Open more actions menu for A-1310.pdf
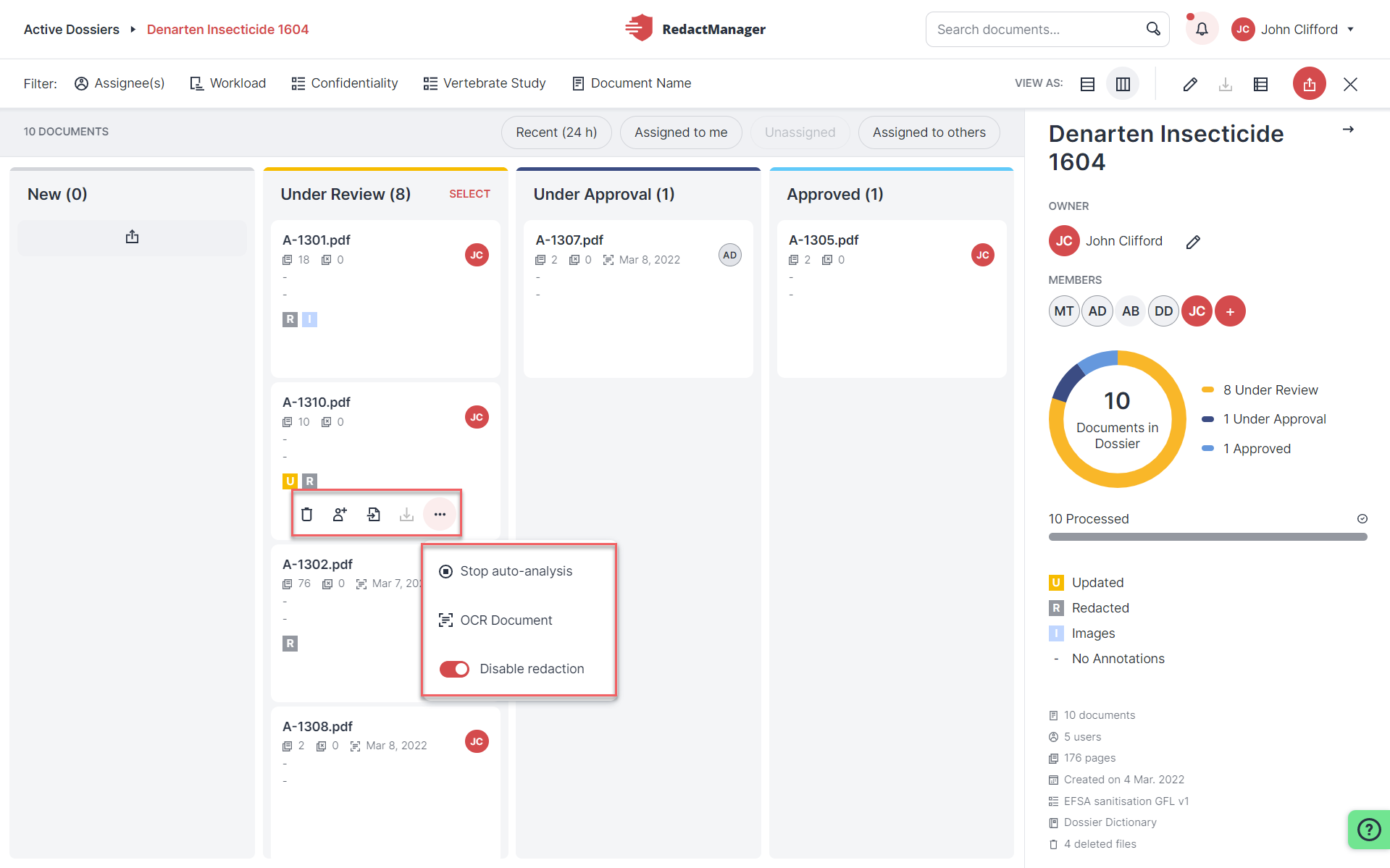Image resolution: width=1390 pixels, height=868 pixels. pyautogui.click(x=440, y=514)
